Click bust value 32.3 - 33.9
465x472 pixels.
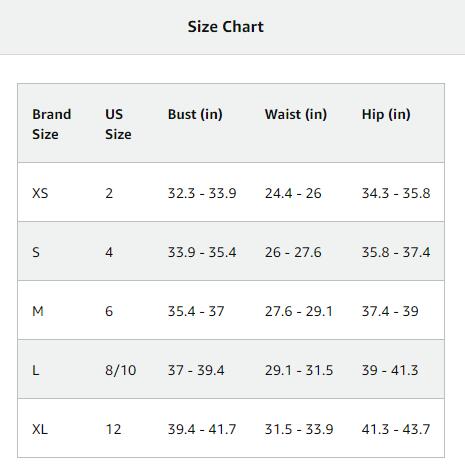point(202,193)
